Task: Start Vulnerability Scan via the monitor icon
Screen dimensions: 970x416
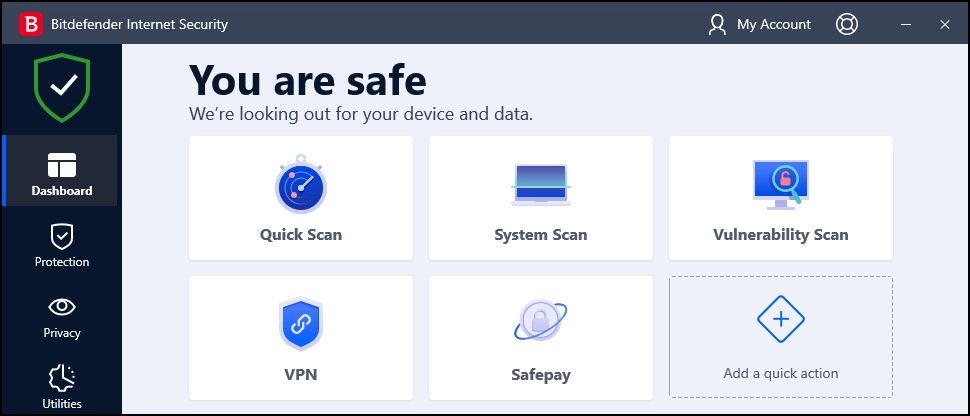Action: 780,185
